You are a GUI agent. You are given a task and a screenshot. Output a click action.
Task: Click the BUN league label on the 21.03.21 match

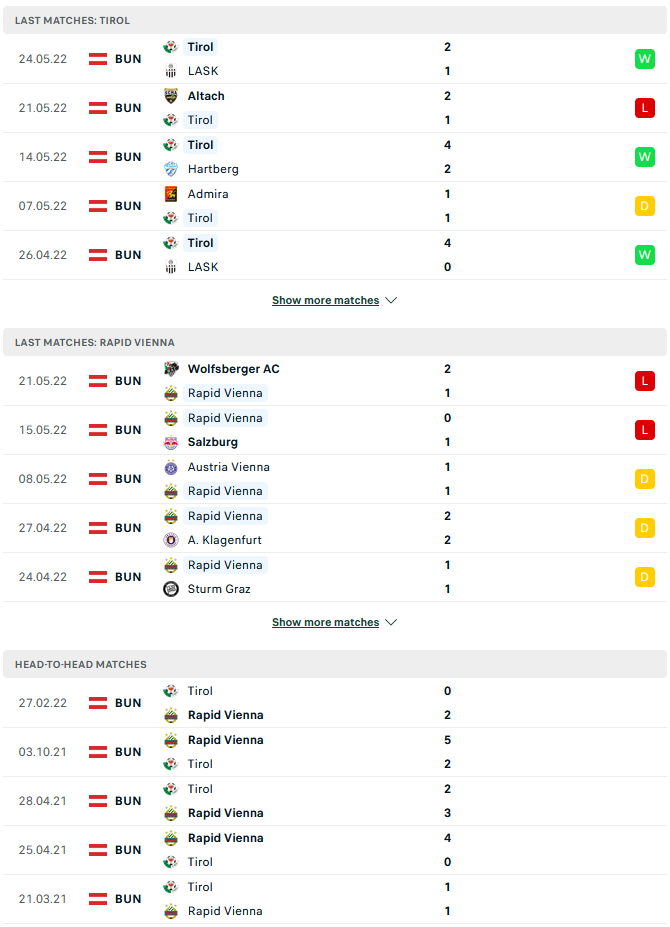tap(128, 899)
